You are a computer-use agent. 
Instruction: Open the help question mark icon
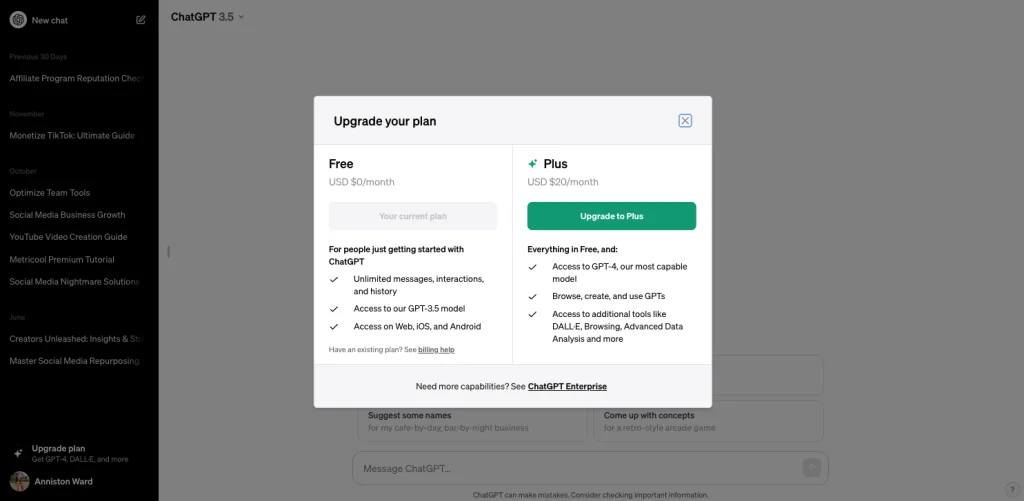pos(1012,489)
